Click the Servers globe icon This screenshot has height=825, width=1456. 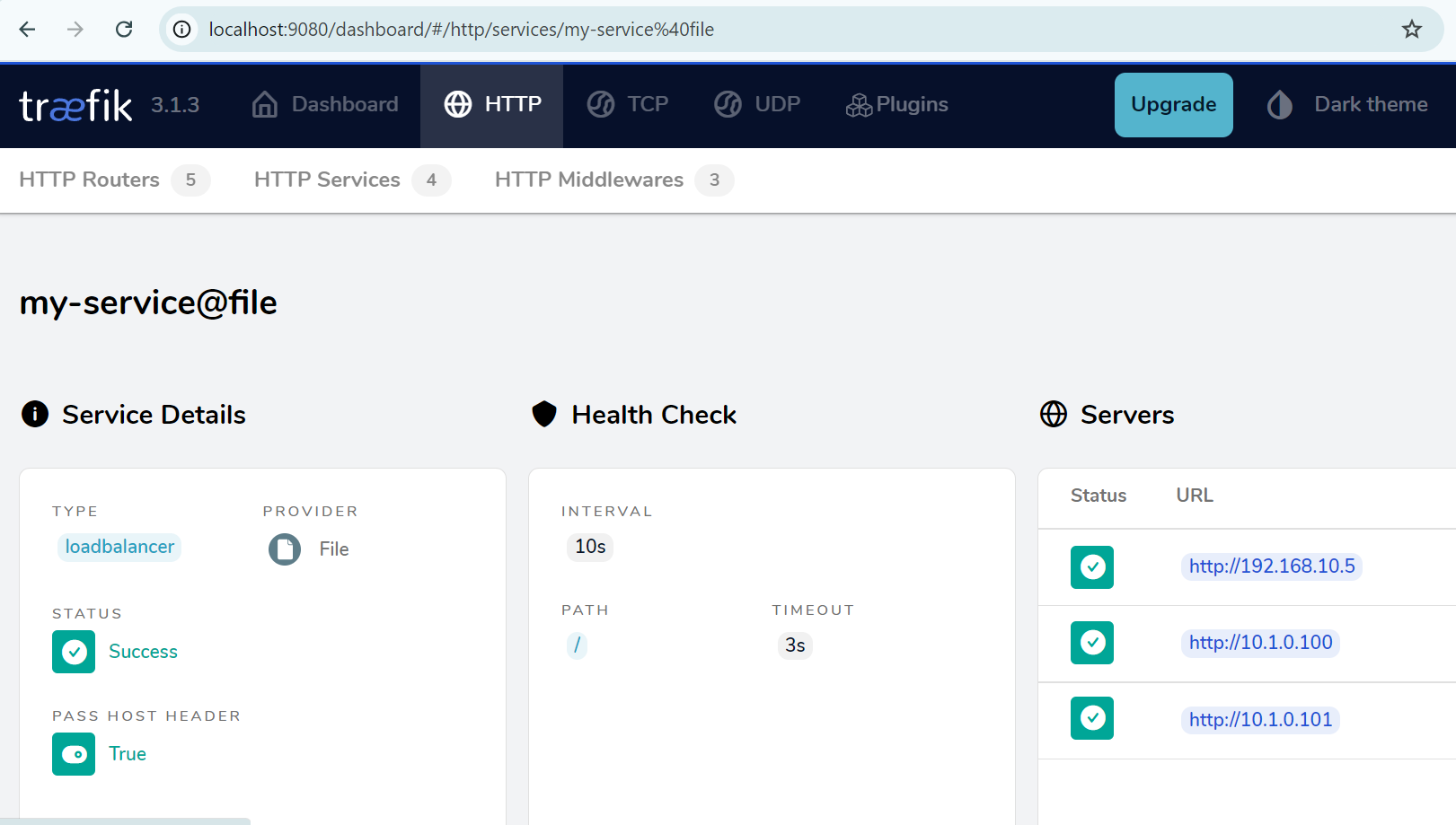click(1054, 414)
